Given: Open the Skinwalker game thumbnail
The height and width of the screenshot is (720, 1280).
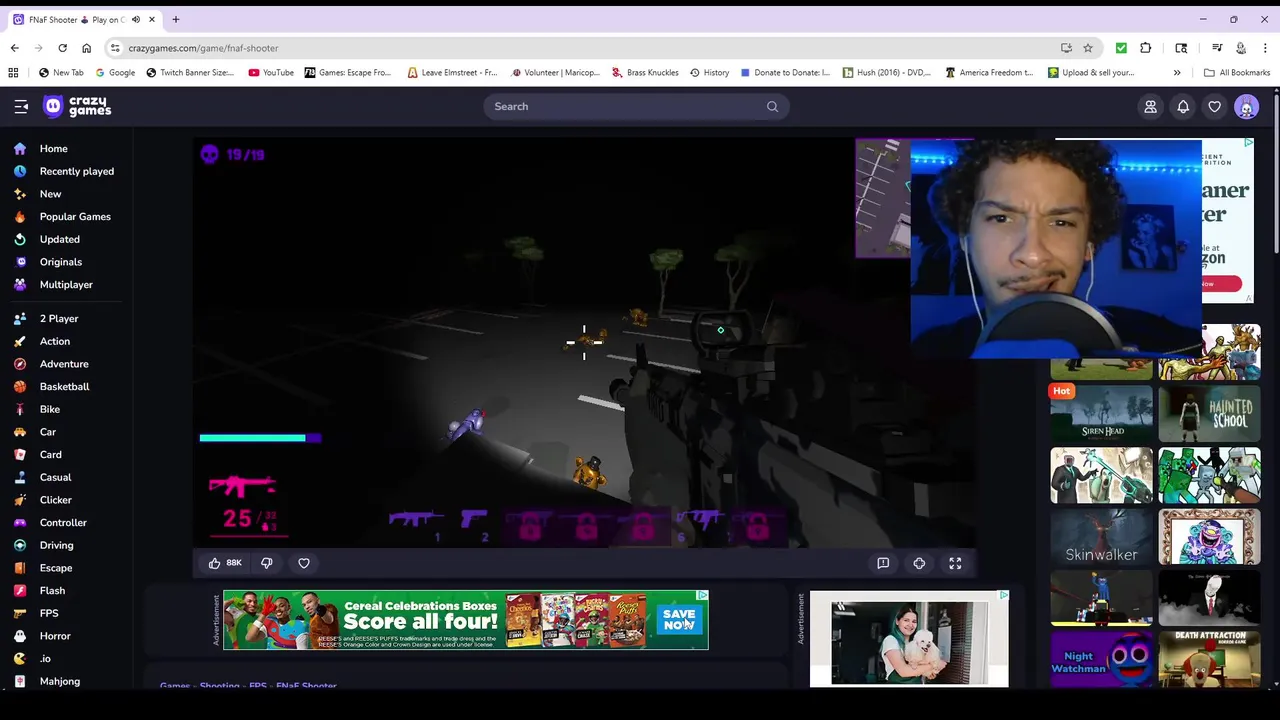Looking at the screenshot, I should 1101,537.
